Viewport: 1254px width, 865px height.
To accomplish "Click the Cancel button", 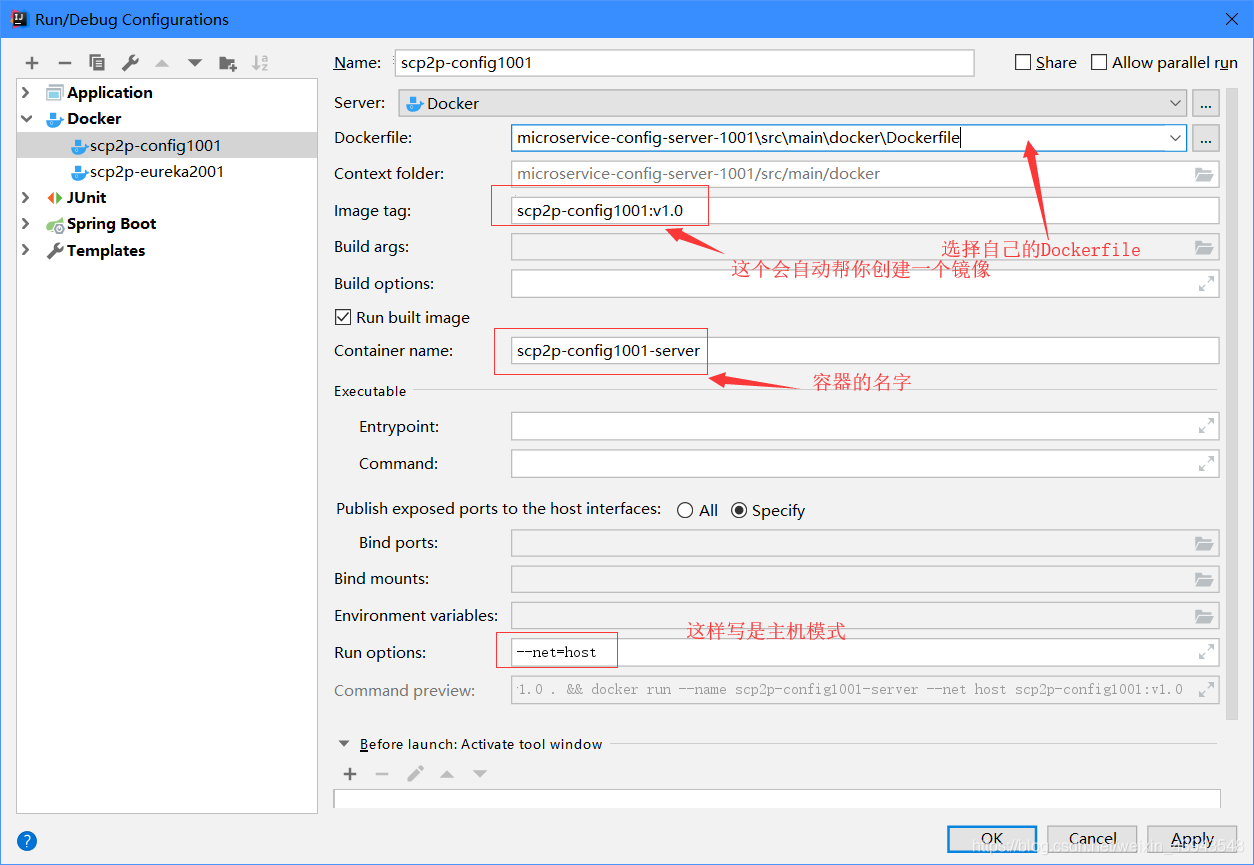I will tap(1092, 839).
